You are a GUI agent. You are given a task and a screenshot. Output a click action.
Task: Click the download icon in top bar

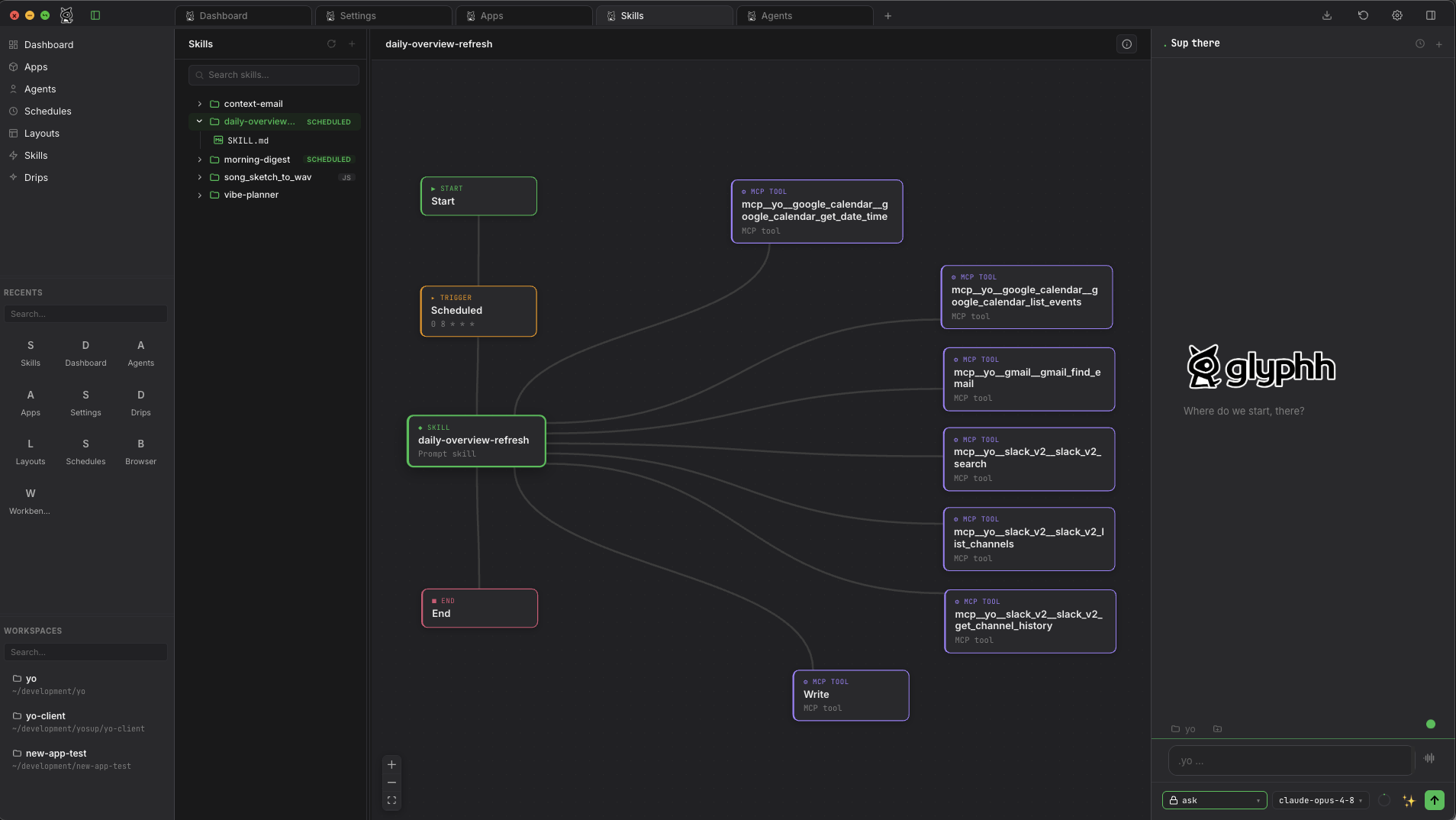pyautogui.click(x=1327, y=15)
